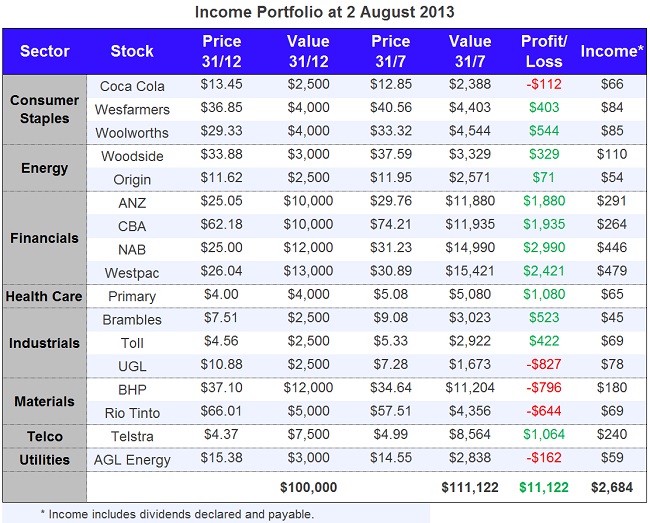Click the $2,684 total income cell
This screenshot has height=523, width=650.
pyautogui.click(x=608, y=487)
